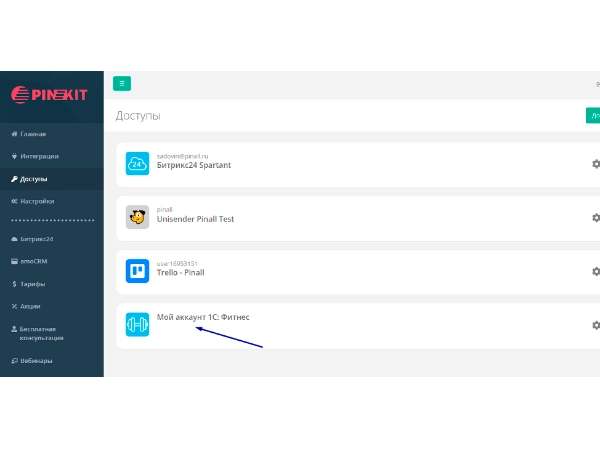Image resolution: width=600 pixels, height=450 pixels.
Task: Click the 1С Фитнес dumbbell icon
Action: click(138, 325)
